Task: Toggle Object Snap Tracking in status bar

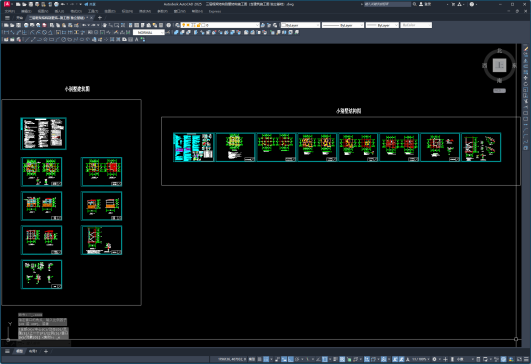Action: [x=318, y=359]
